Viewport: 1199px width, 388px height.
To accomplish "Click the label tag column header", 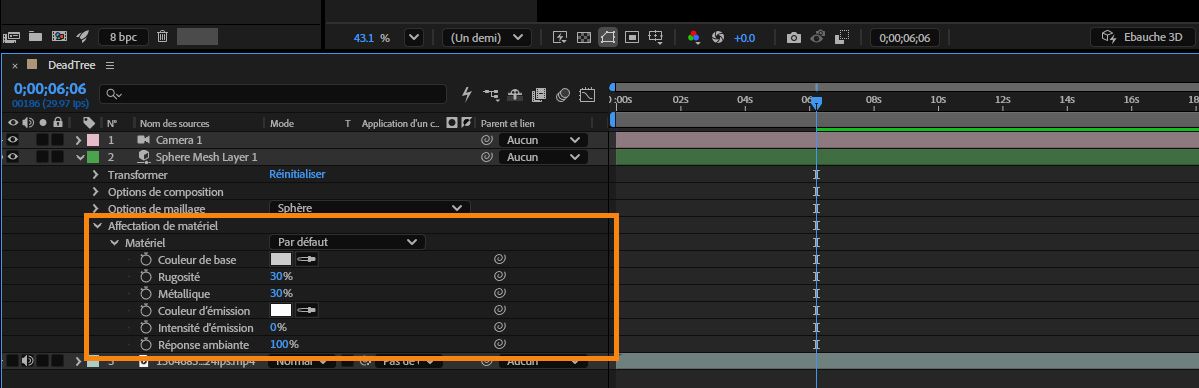I will click(89, 122).
